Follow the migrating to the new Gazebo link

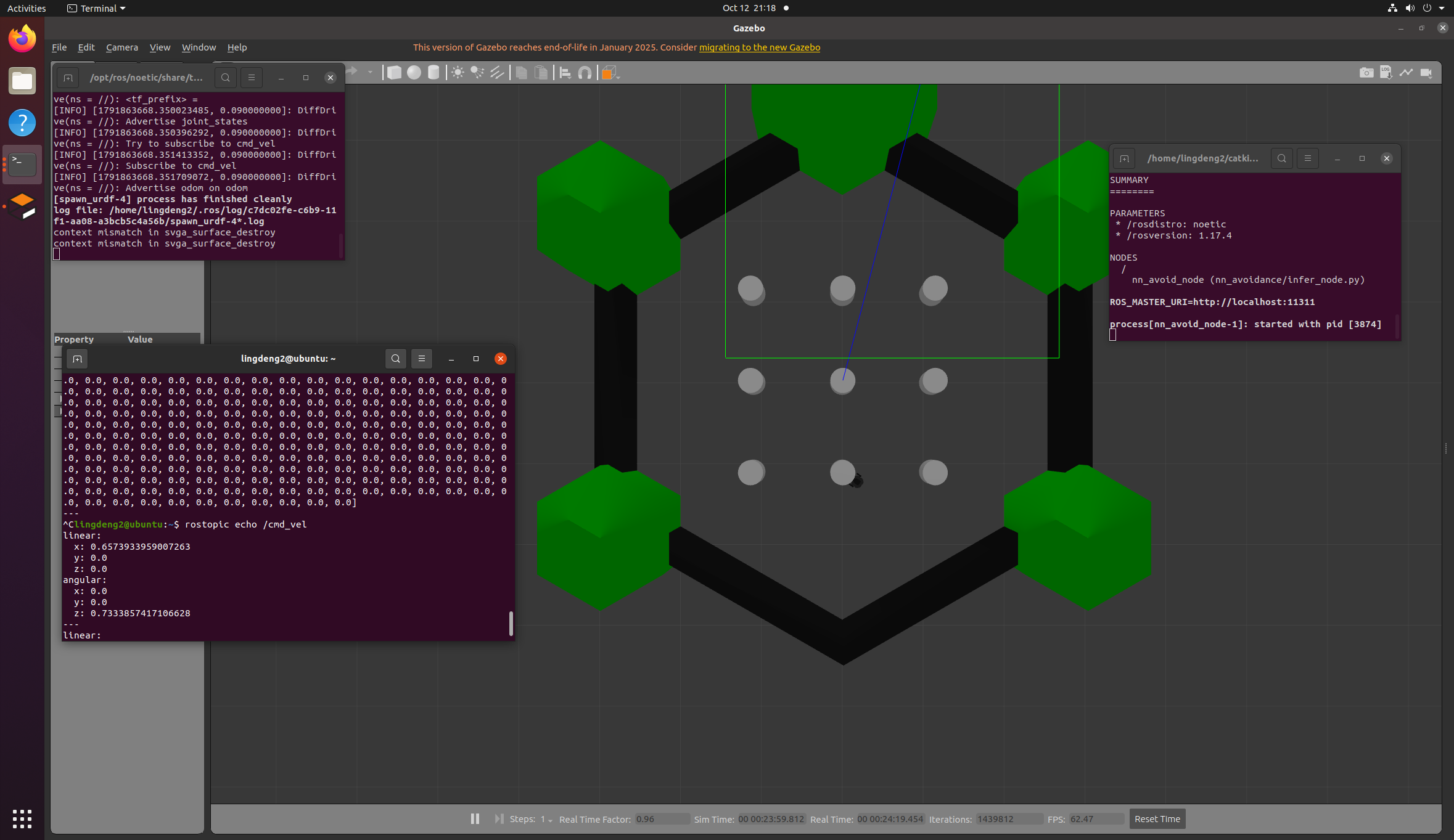coord(760,47)
